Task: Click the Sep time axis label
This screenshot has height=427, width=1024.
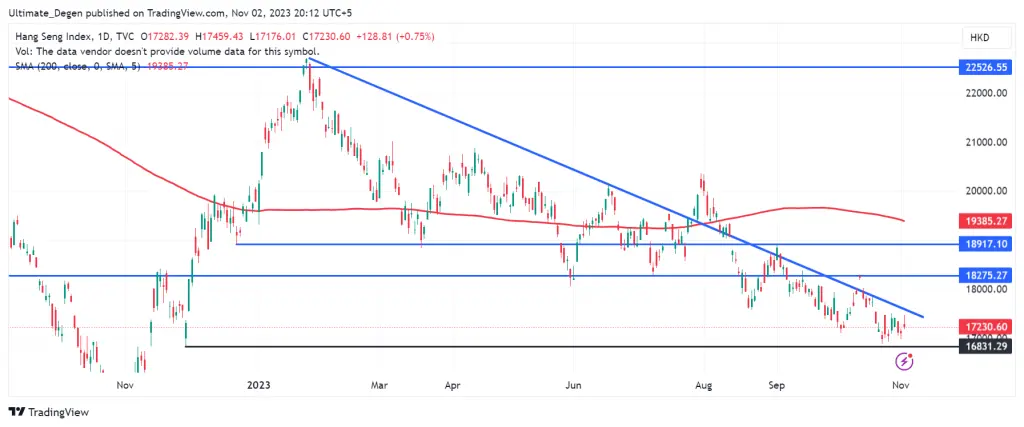Action: point(776,385)
